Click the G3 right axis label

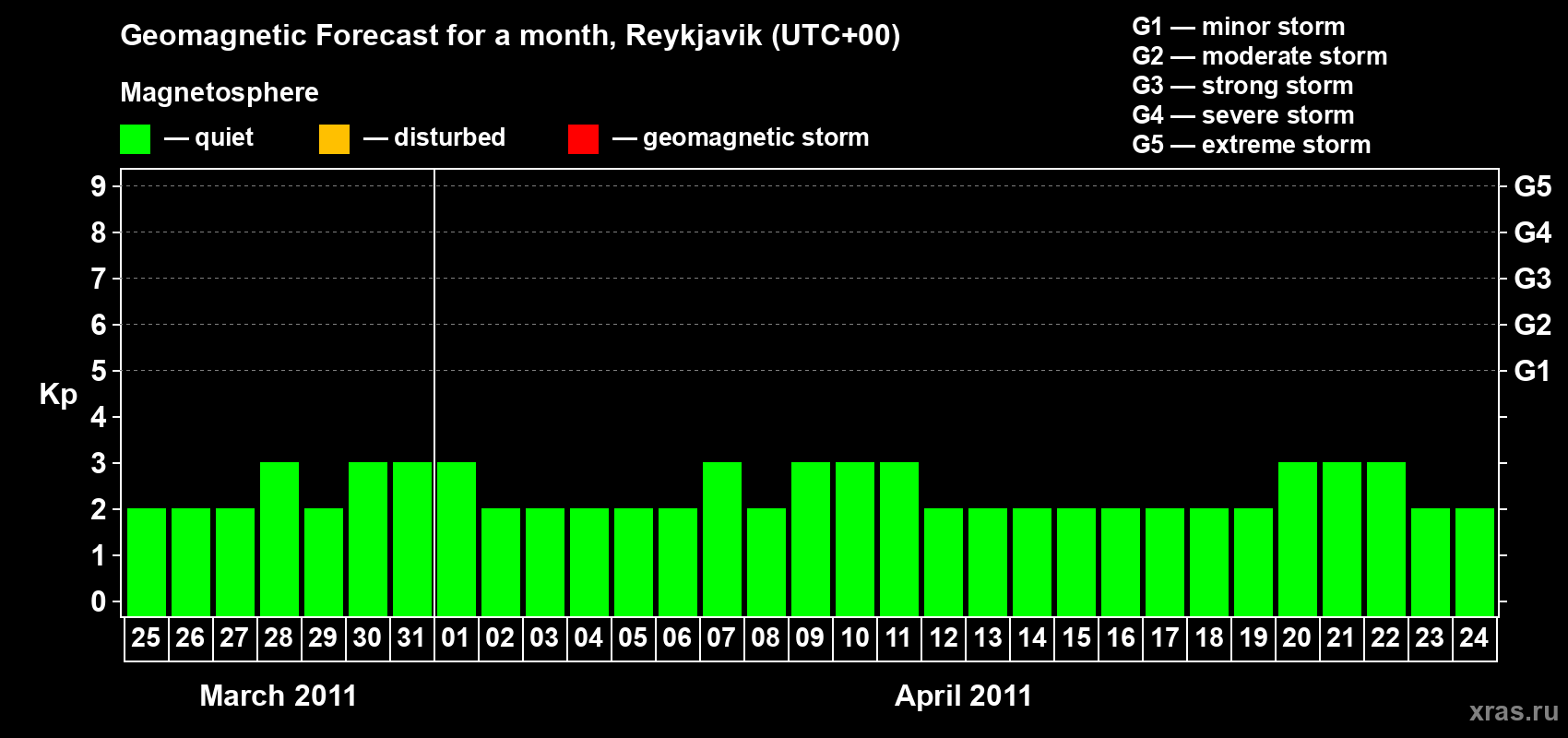[x=1533, y=279]
